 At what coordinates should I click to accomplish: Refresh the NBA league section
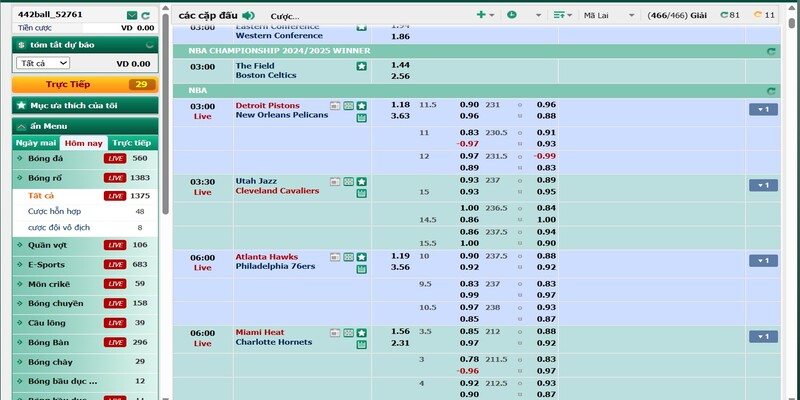pos(771,91)
